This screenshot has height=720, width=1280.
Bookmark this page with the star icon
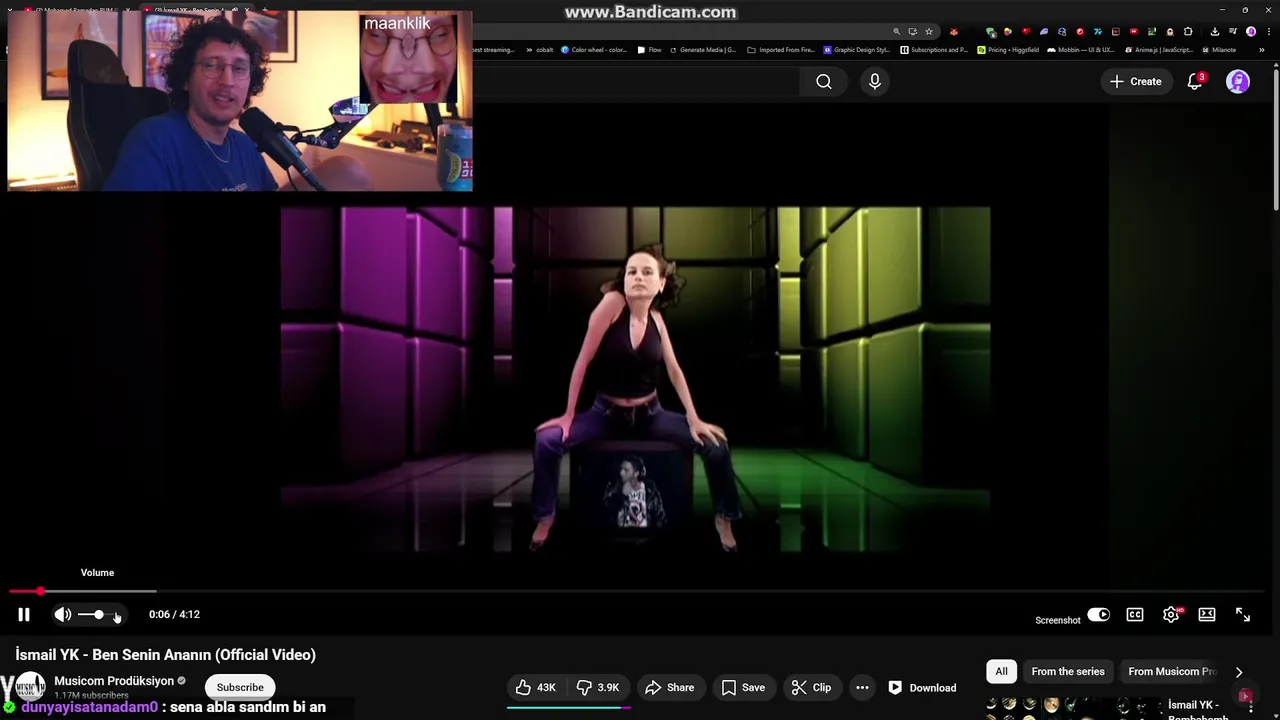pyautogui.click(x=929, y=32)
